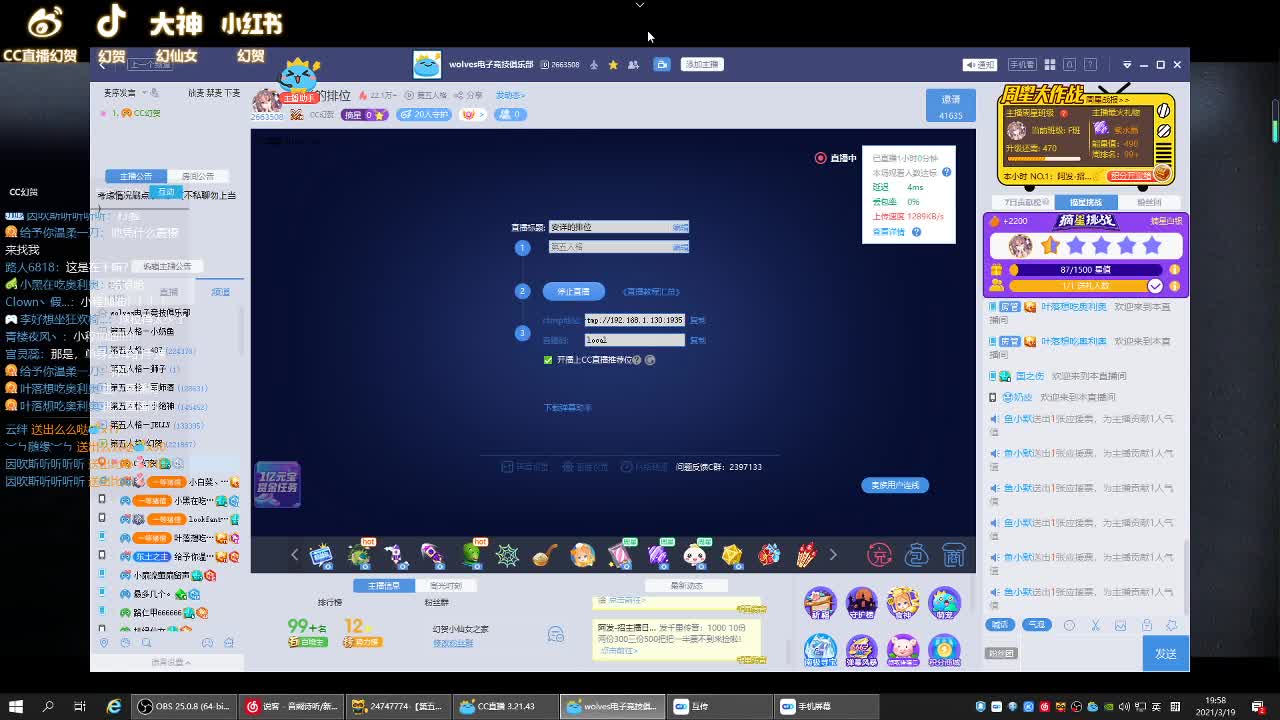
Task: Open the 下载弹幕助手 link
Action: pyautogui.click(x=567, y=408)
